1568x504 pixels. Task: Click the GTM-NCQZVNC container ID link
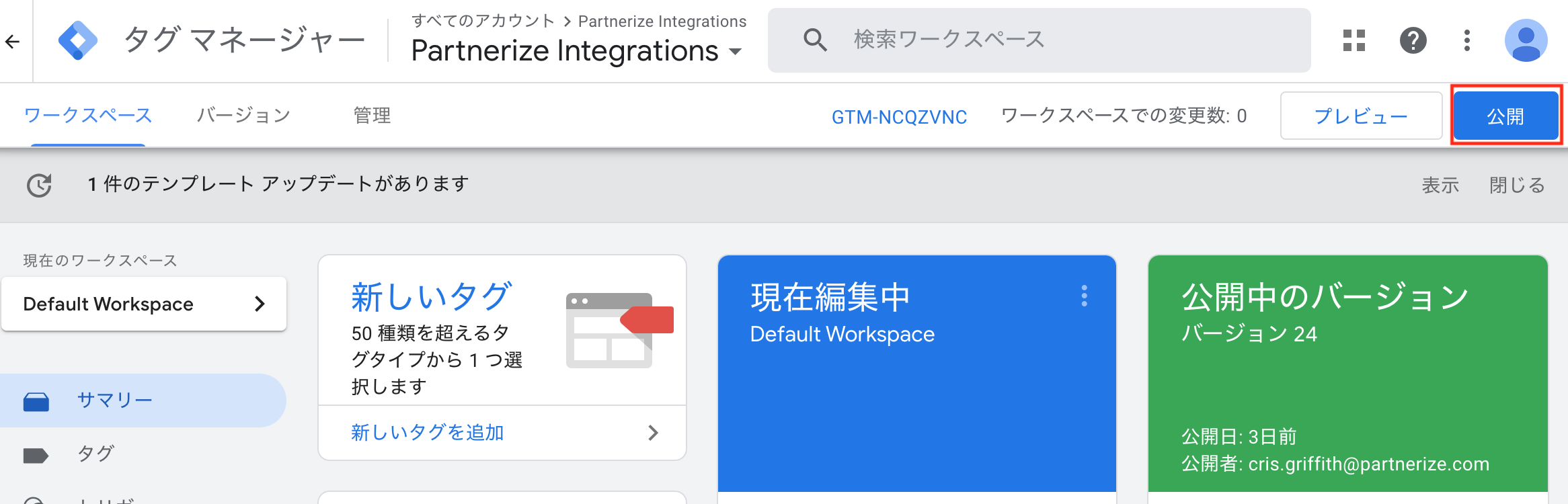(x=899, y=117)
